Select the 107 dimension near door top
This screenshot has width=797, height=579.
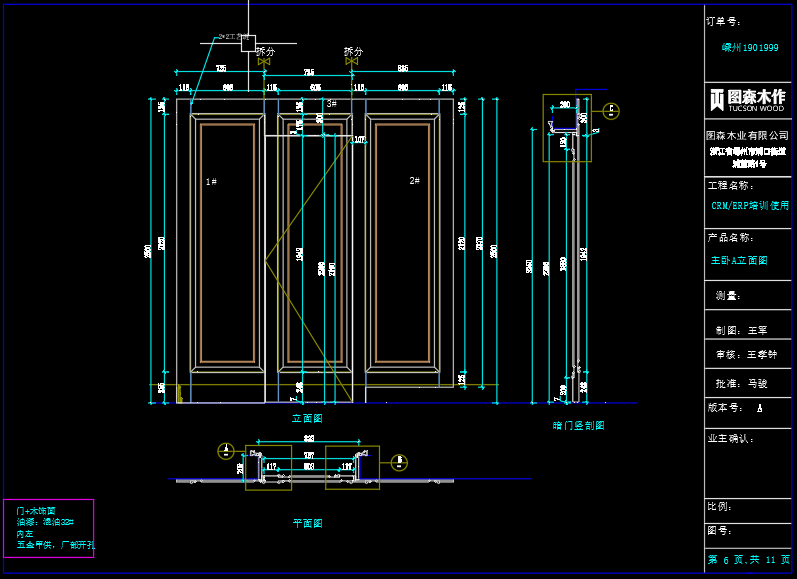click(359, 139)
